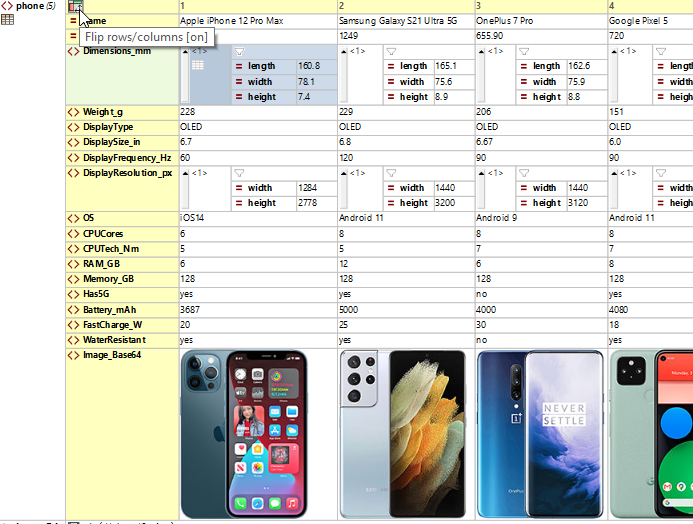Click the attribute equals icon beside length 160.8

click(239, 66)
